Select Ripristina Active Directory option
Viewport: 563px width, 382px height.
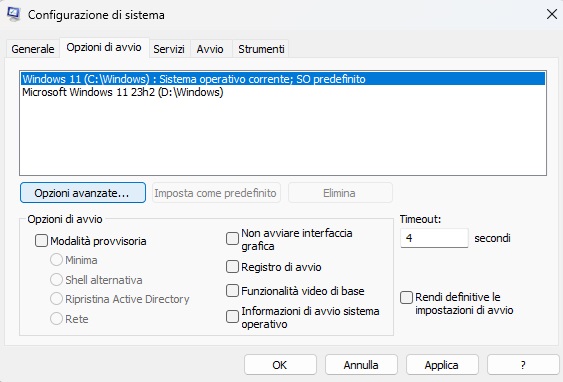click(x=56, y=299)
